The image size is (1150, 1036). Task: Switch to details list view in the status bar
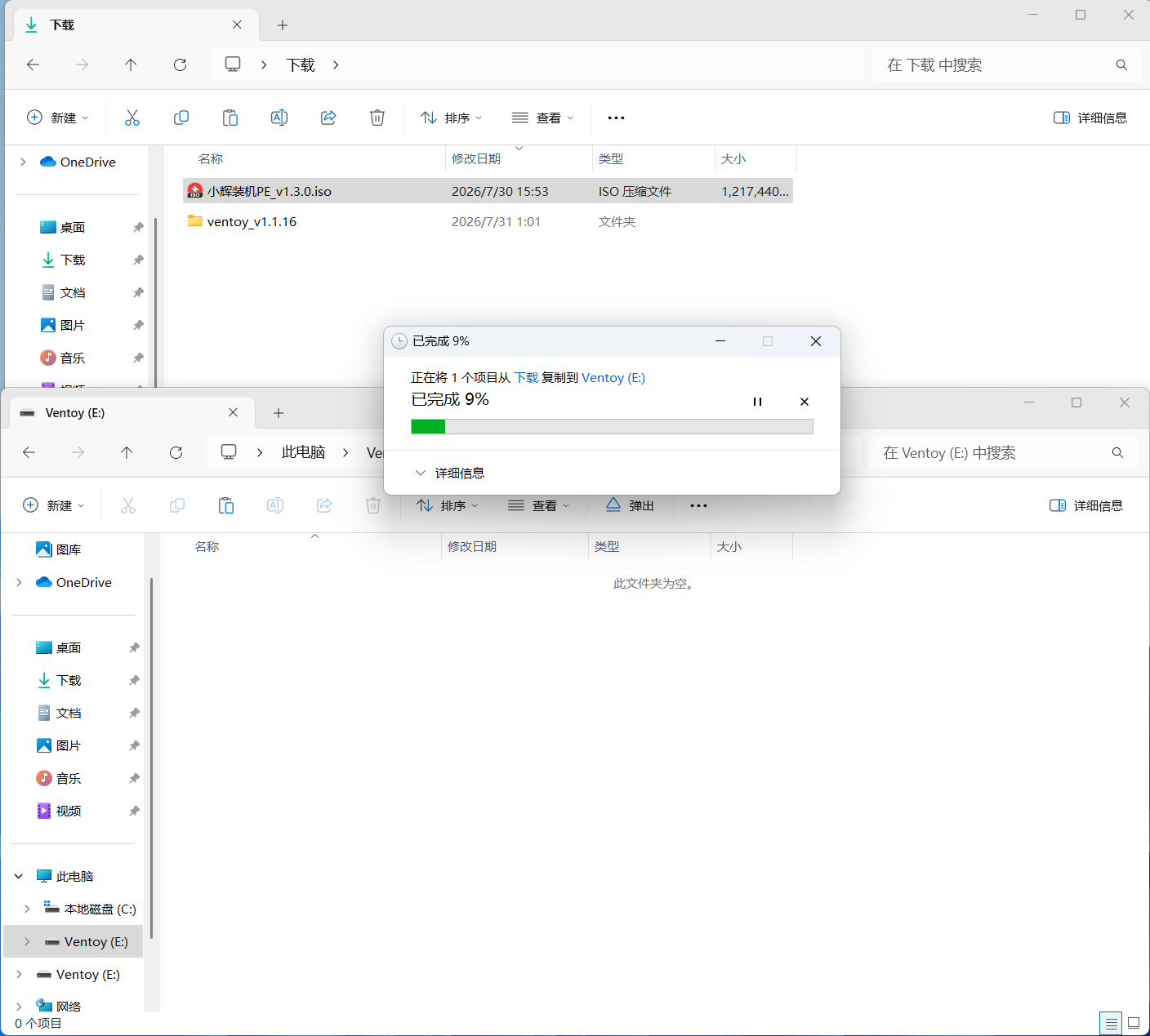tap(1111, 1023)
